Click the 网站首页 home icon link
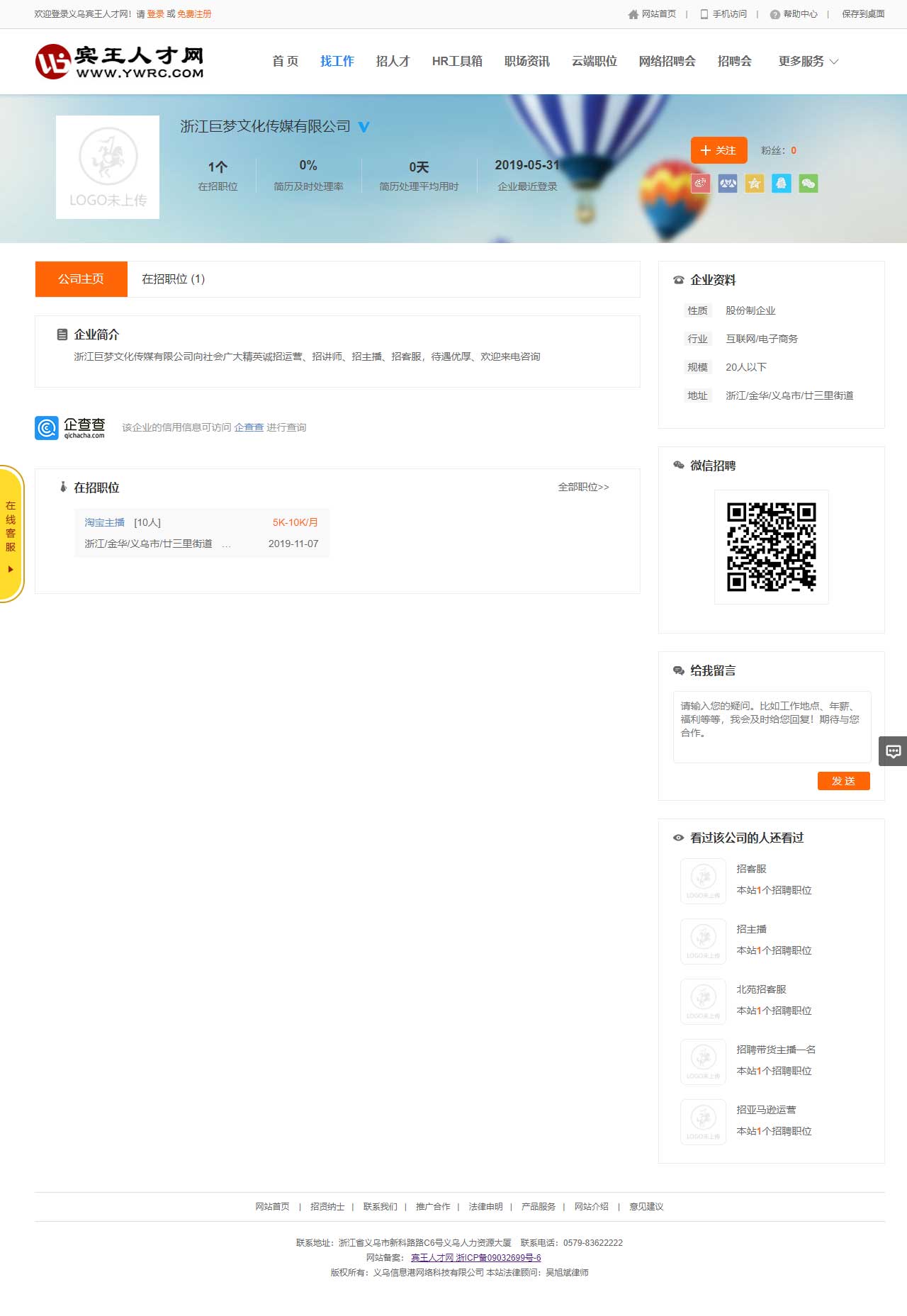 [x=652, y=14]
